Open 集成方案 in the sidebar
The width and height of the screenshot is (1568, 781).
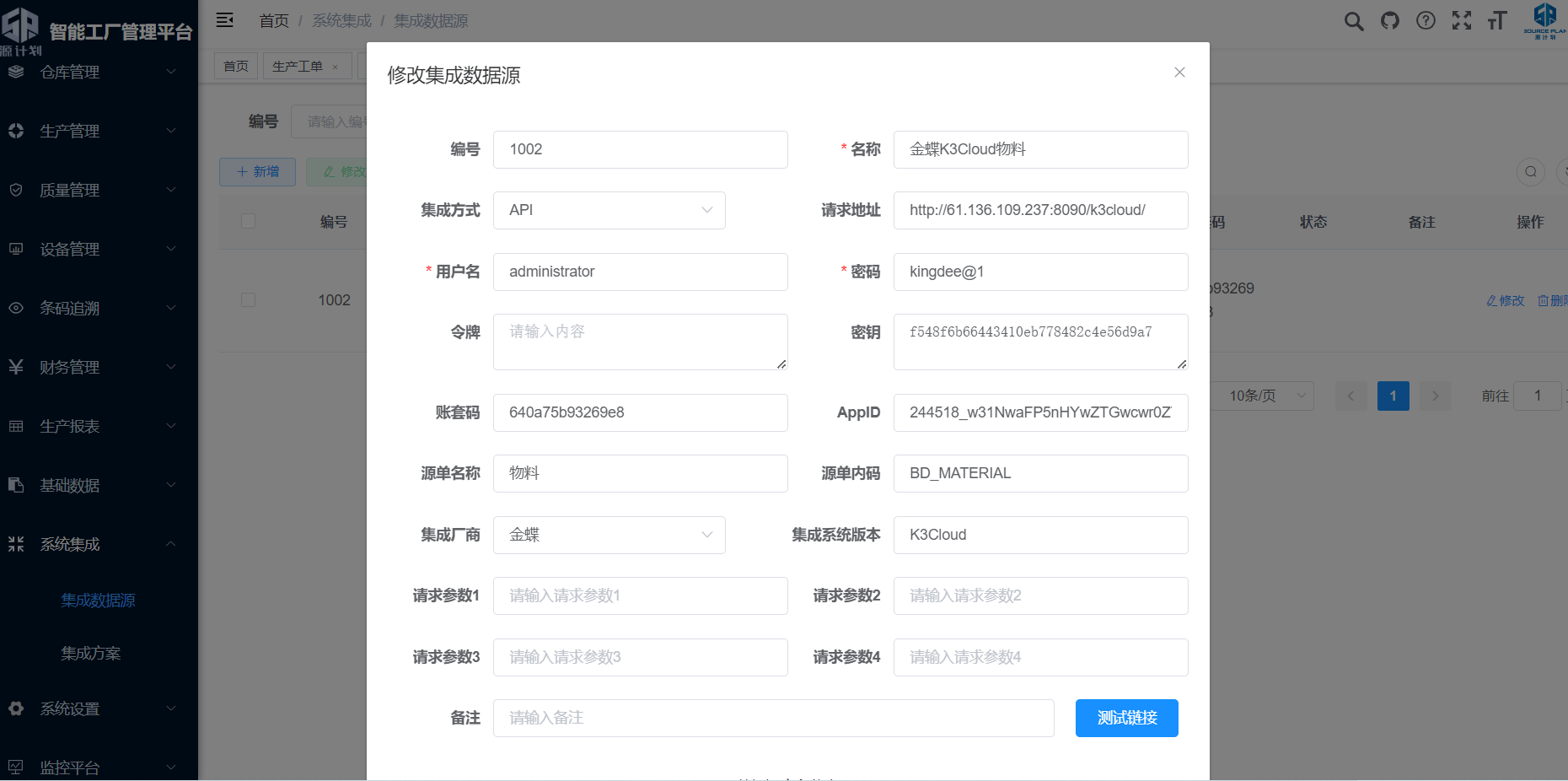(91, 653)
